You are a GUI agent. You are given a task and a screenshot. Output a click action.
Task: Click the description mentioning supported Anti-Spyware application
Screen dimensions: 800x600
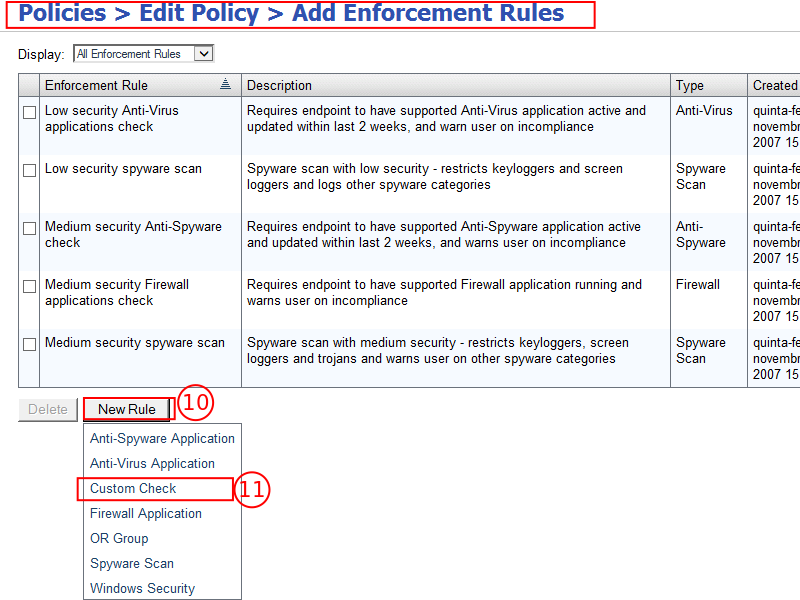pyautogui.click(x=444, y=234)
